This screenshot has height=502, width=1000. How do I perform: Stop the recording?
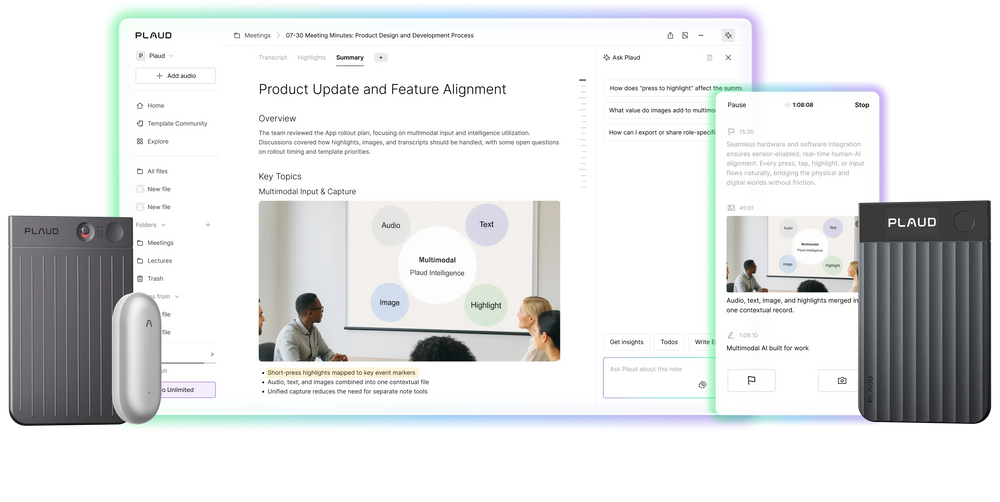[x=861, y=105]
